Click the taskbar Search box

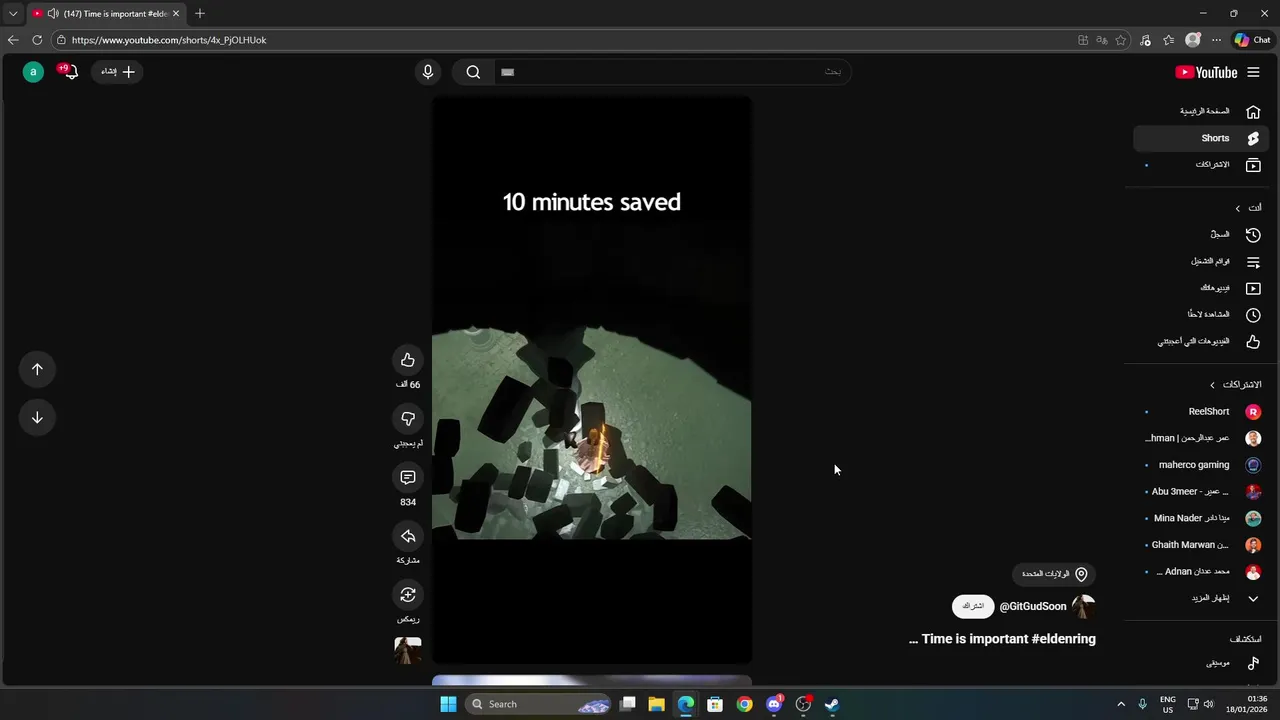coord(539,704)
